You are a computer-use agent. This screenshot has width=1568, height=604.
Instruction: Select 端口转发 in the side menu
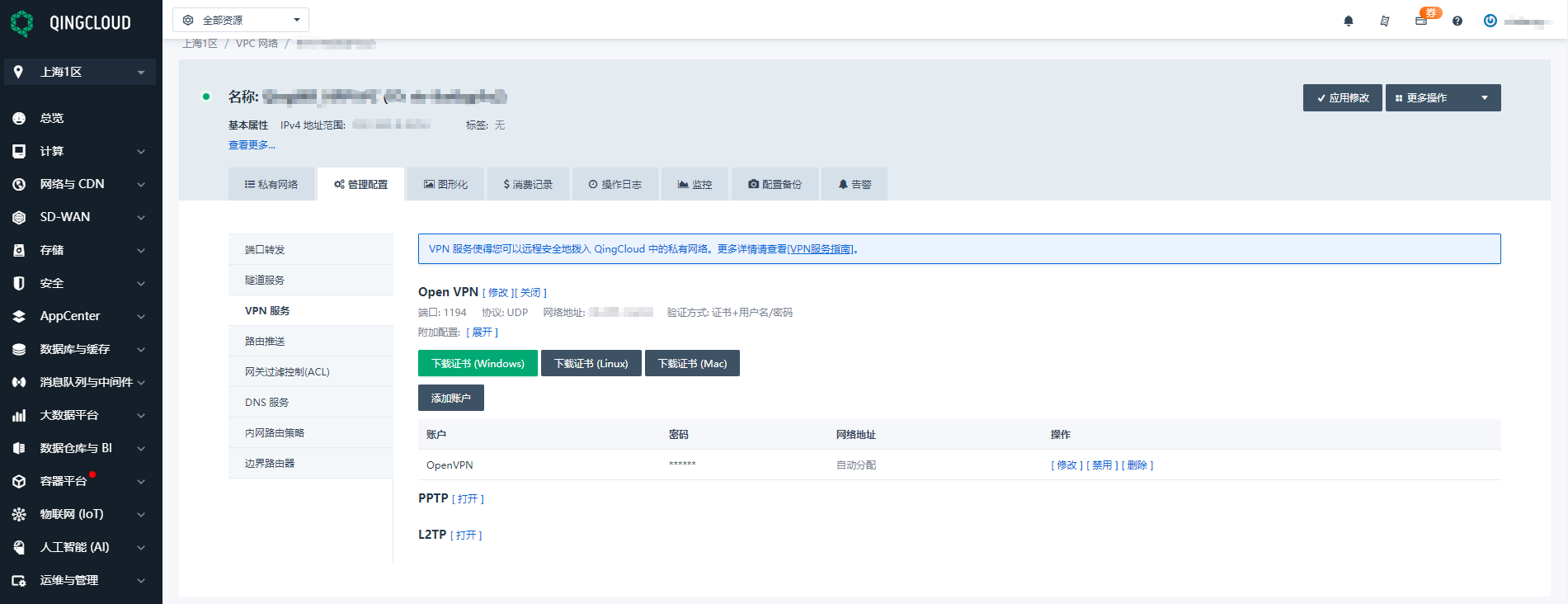click(311, 249)
